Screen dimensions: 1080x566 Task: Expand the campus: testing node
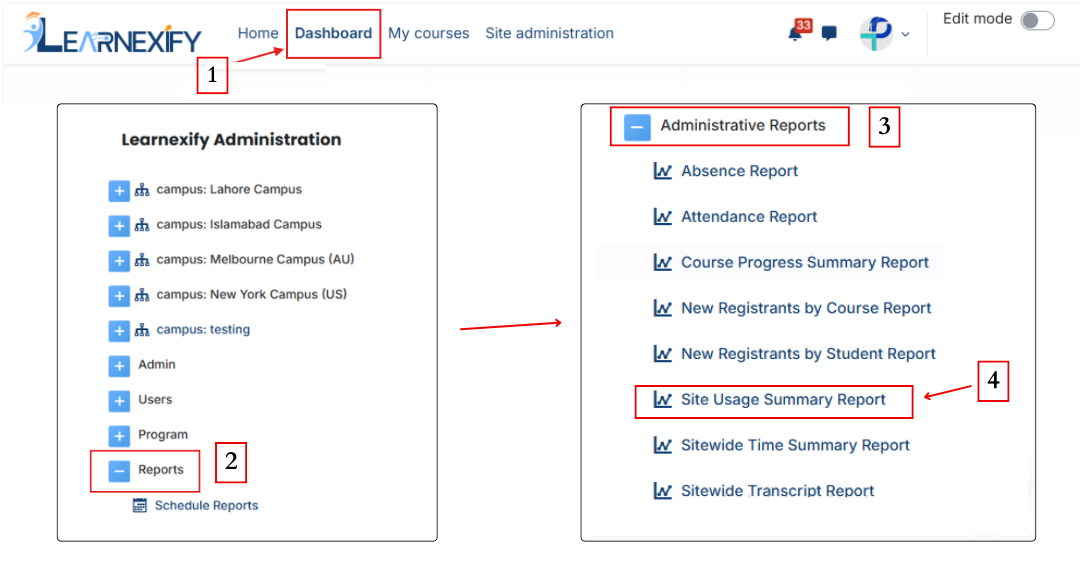click(119, 331)
